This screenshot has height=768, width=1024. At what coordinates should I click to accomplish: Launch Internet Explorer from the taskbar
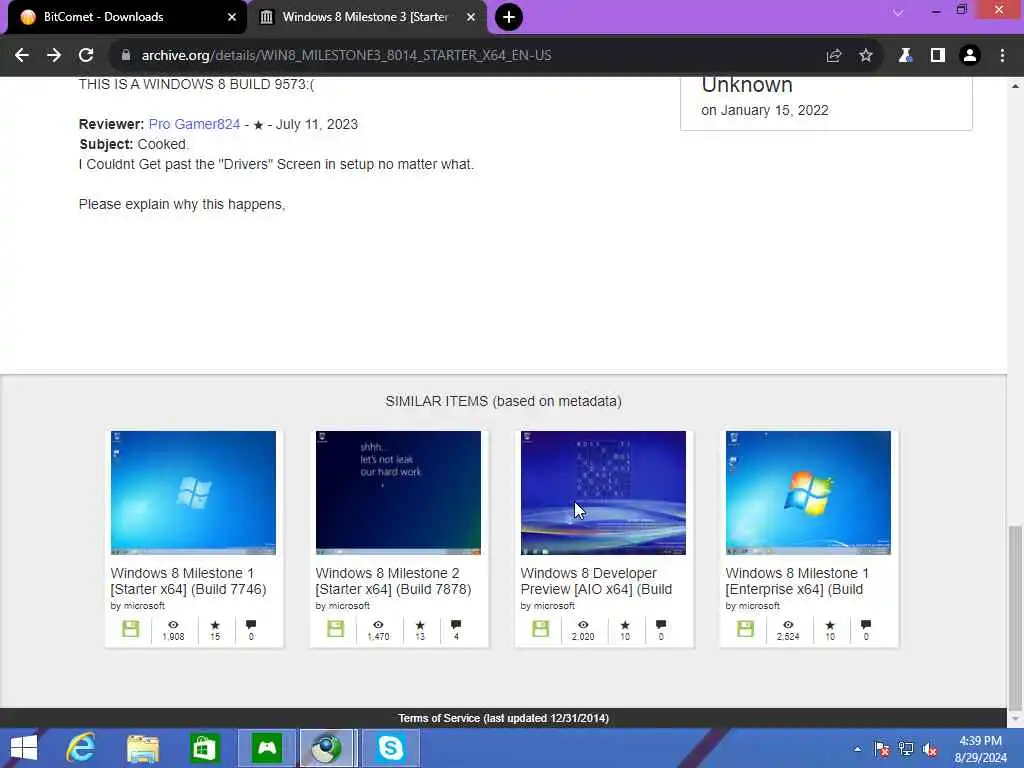click(81, 748)
